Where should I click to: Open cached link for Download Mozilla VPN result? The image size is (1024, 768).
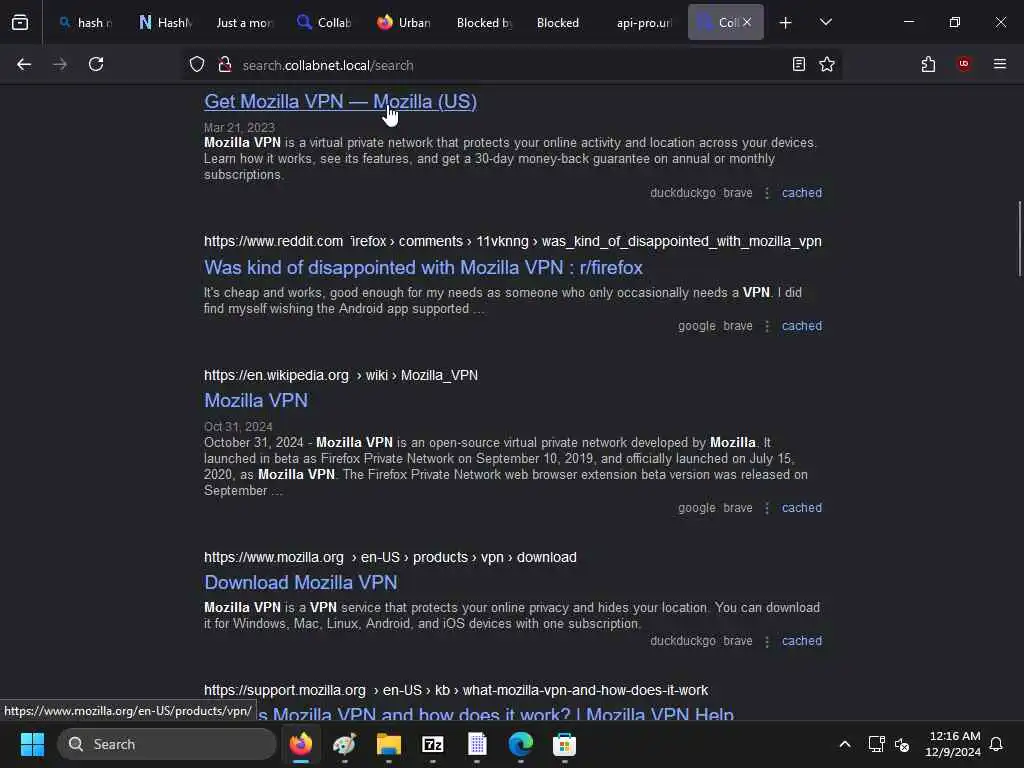802,641
